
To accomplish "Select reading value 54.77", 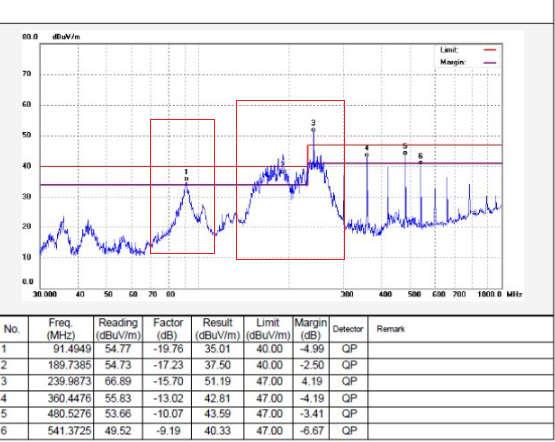I will pyautogui.click(x=118, y=349).
